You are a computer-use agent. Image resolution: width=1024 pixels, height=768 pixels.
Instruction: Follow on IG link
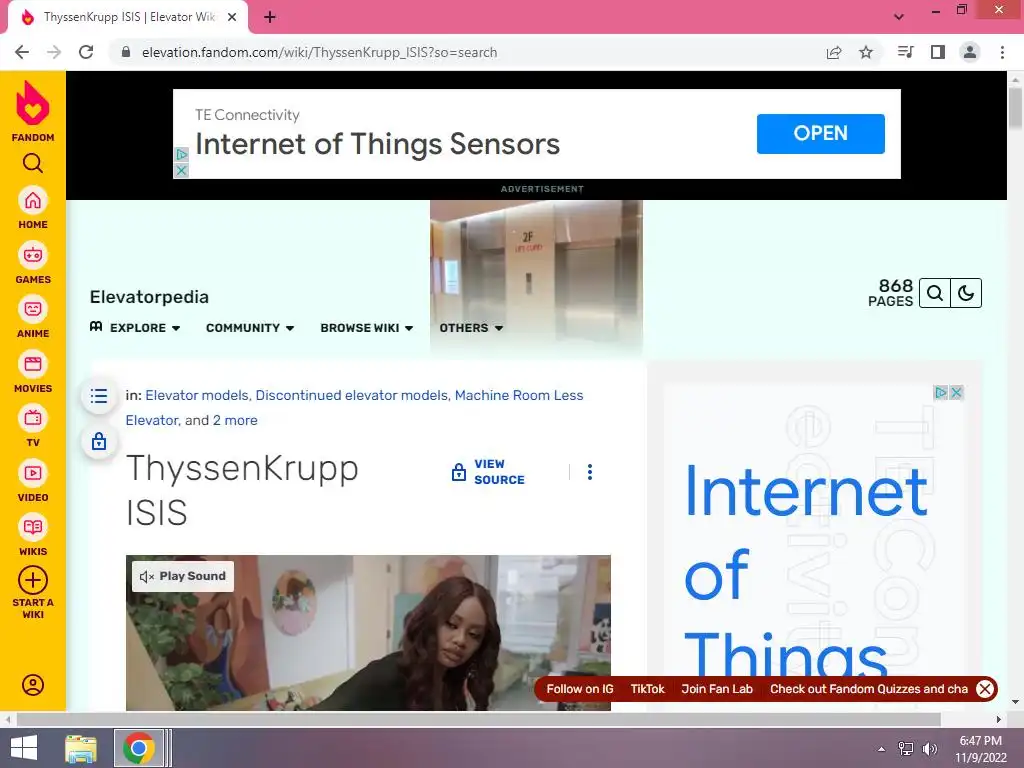point(580,689)
